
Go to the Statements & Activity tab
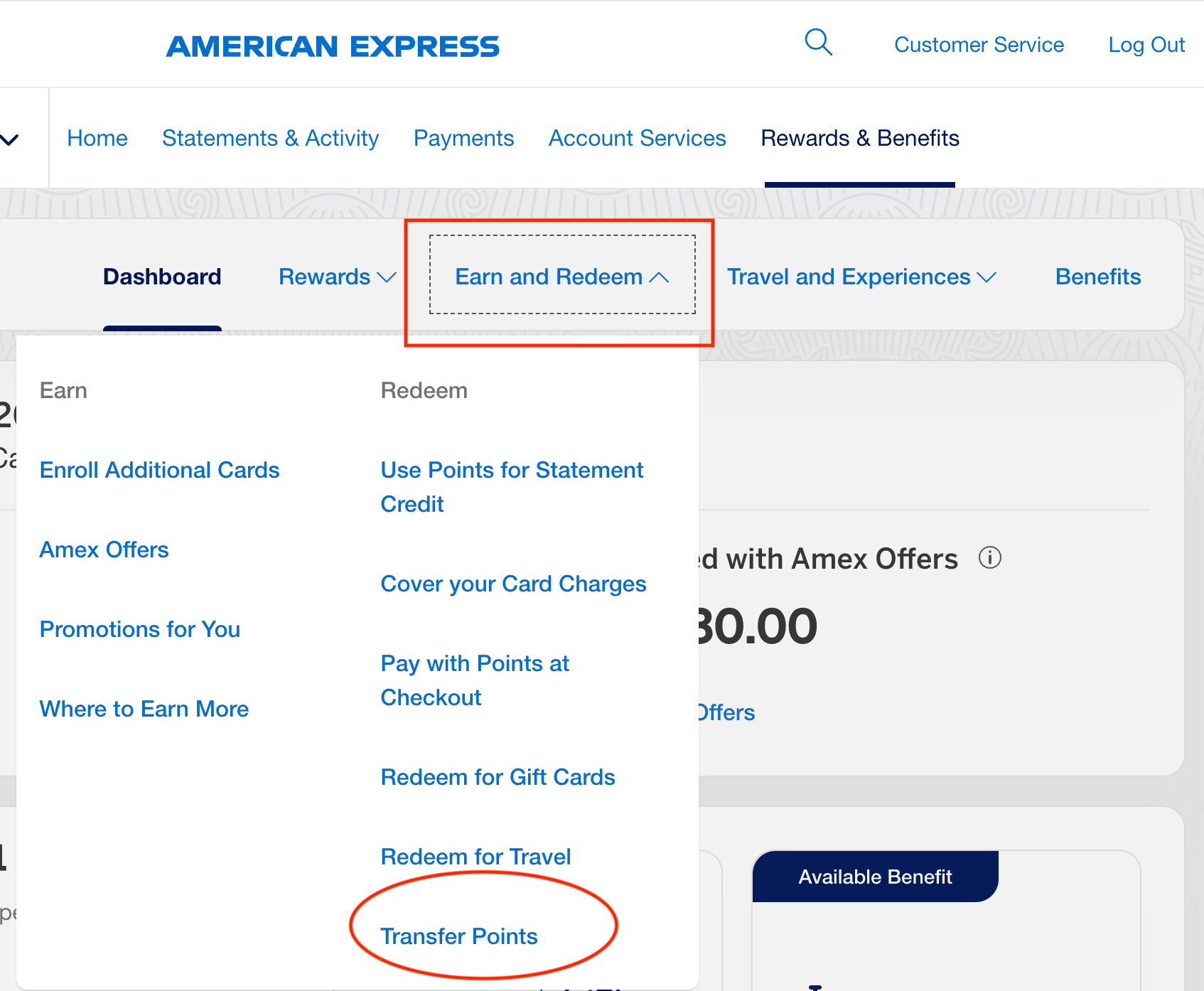point(270,138)
